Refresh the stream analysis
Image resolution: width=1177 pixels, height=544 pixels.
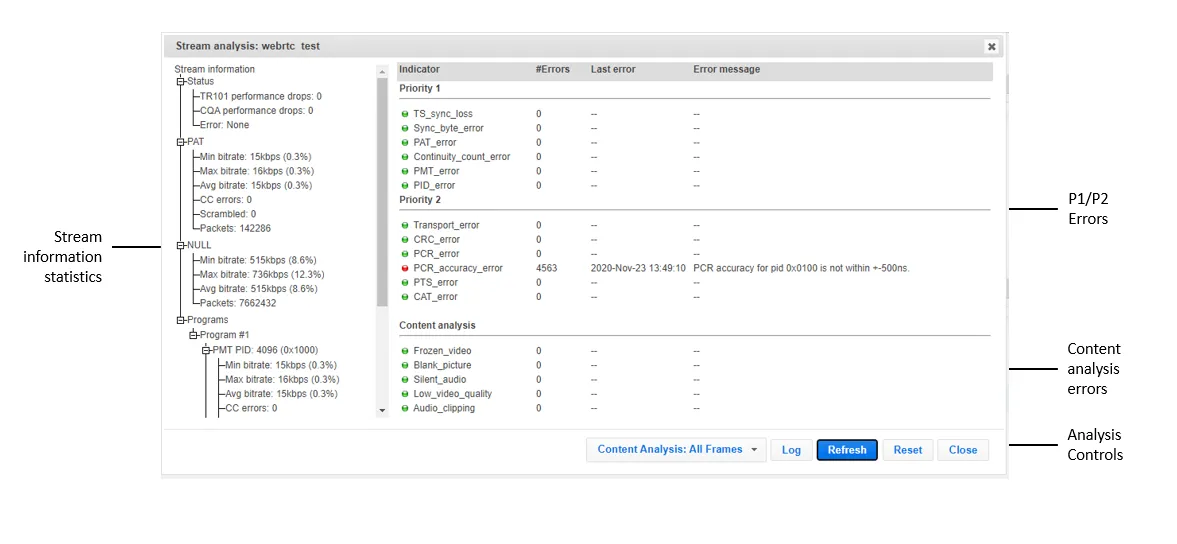(847, 450)
